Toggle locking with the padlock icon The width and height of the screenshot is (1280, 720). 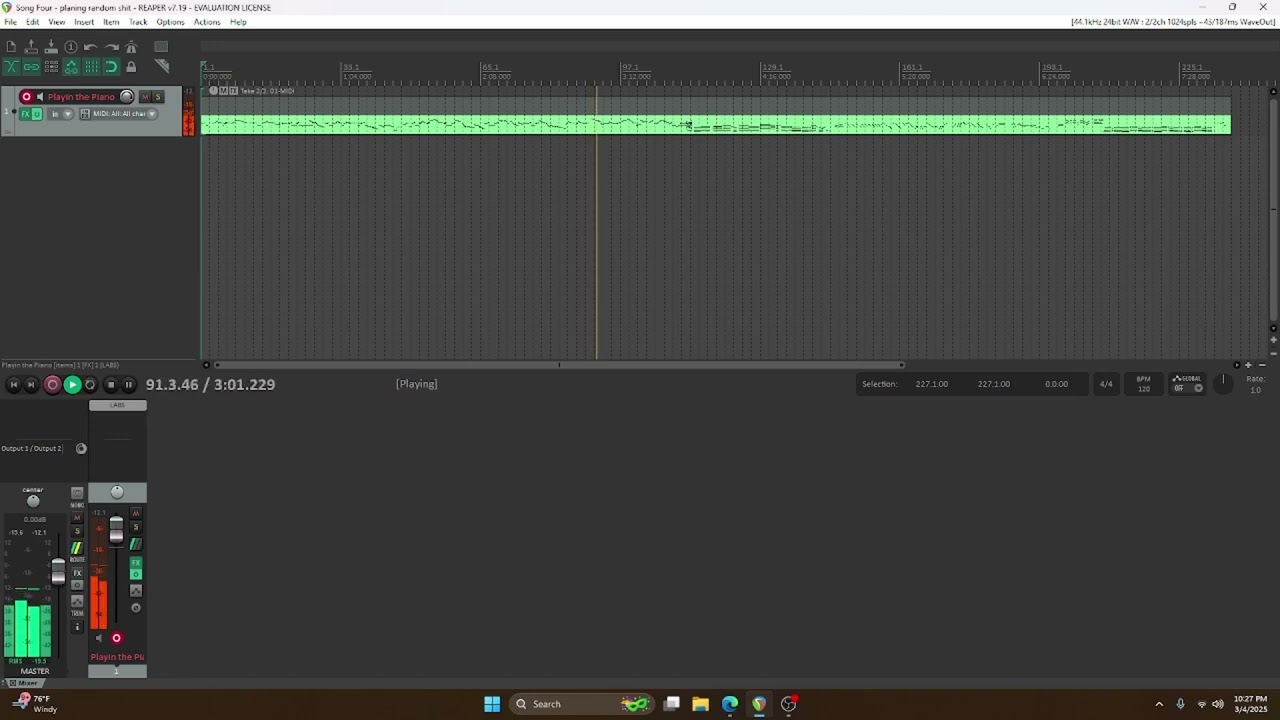coord(131,67)
